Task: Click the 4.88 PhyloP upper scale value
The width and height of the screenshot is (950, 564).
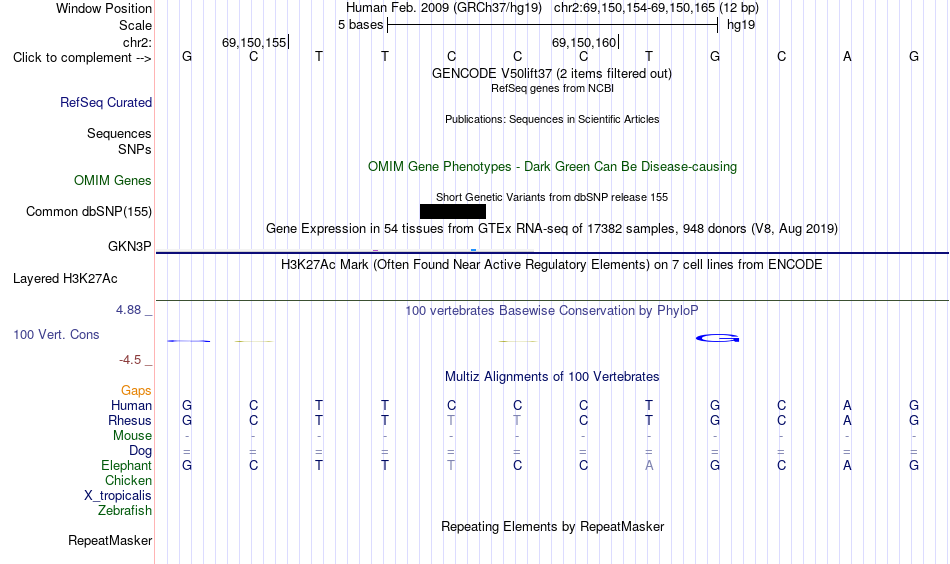Action: pos(128,310)
